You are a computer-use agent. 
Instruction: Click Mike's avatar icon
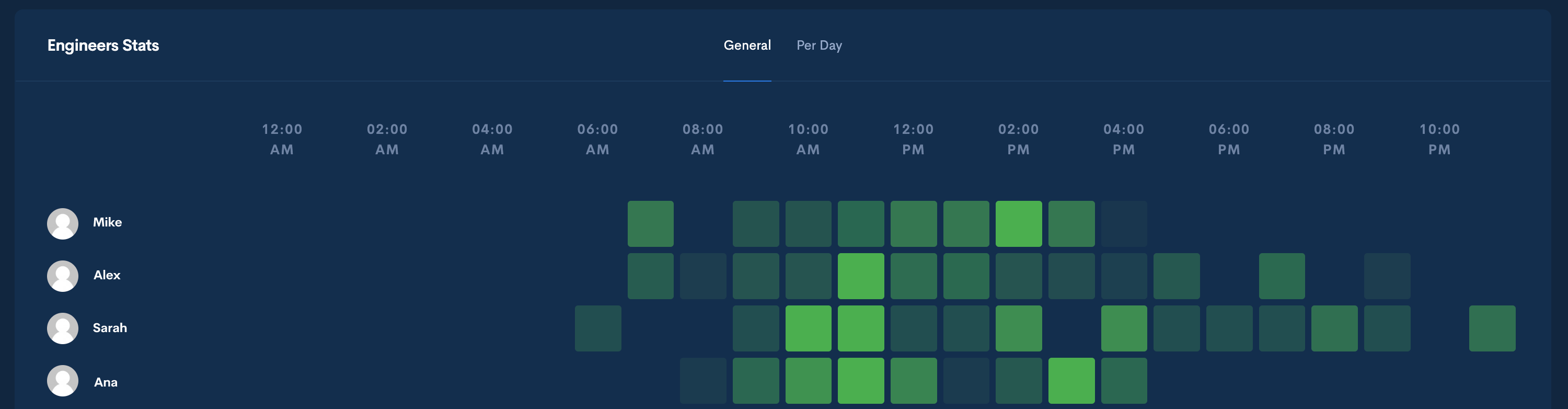tap(63, 224)
